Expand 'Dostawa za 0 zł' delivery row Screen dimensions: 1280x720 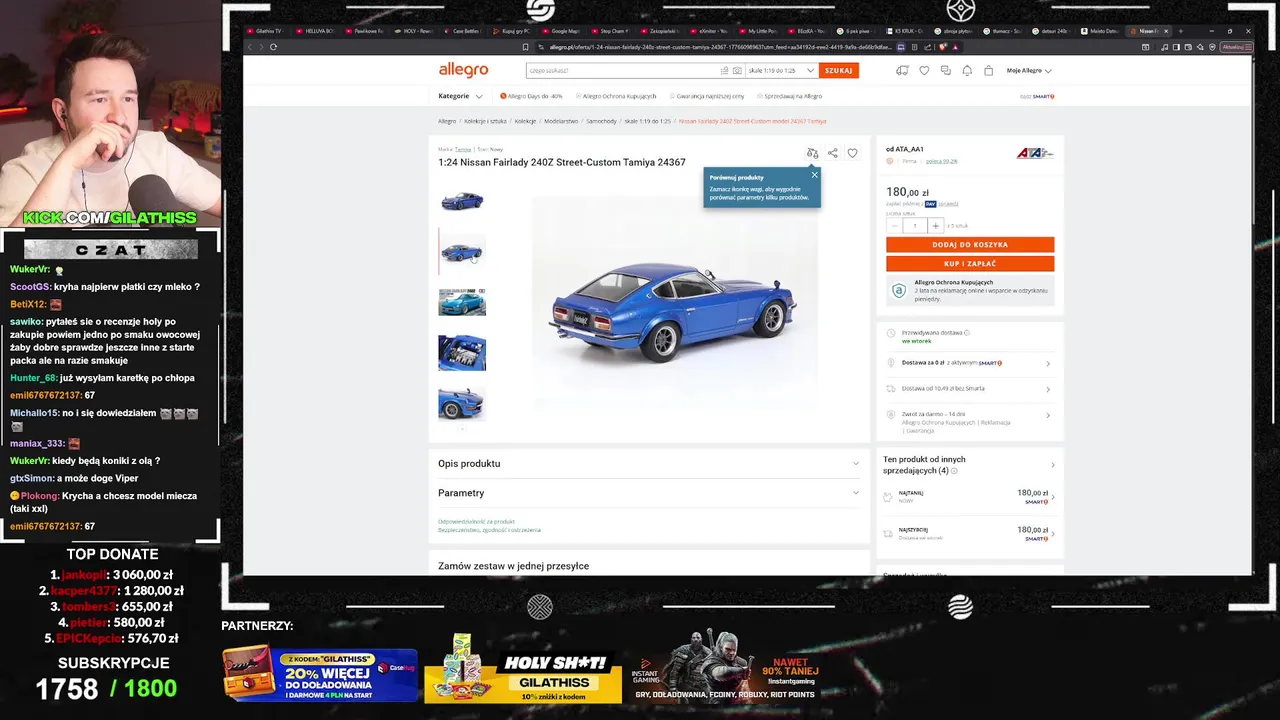coord(969,363)
